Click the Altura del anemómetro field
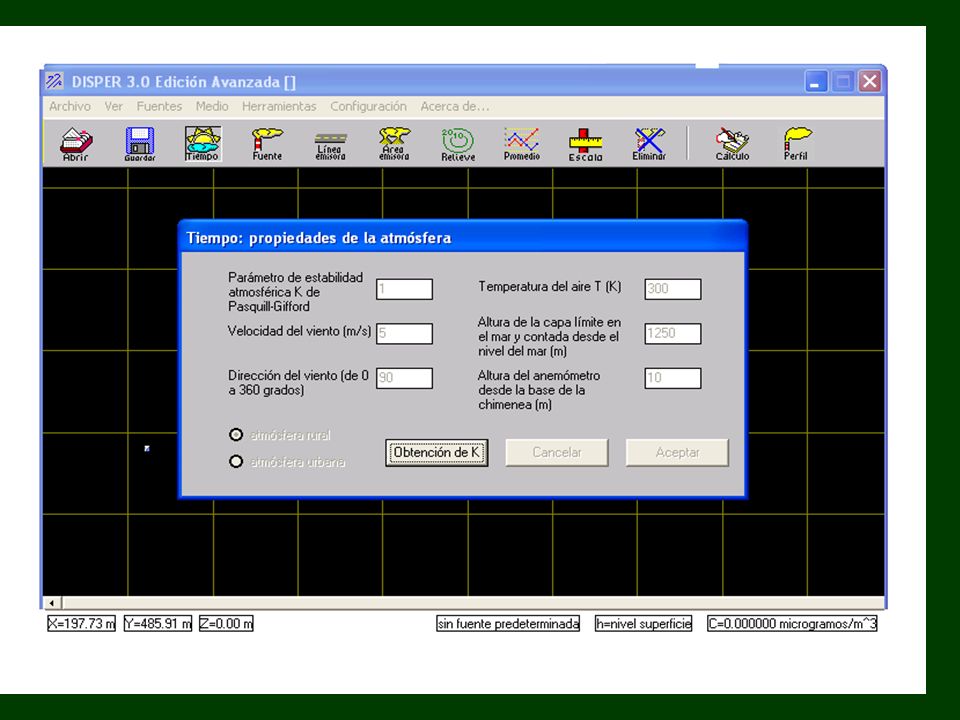This screenshot has height=720, width=960. [673, 378]
